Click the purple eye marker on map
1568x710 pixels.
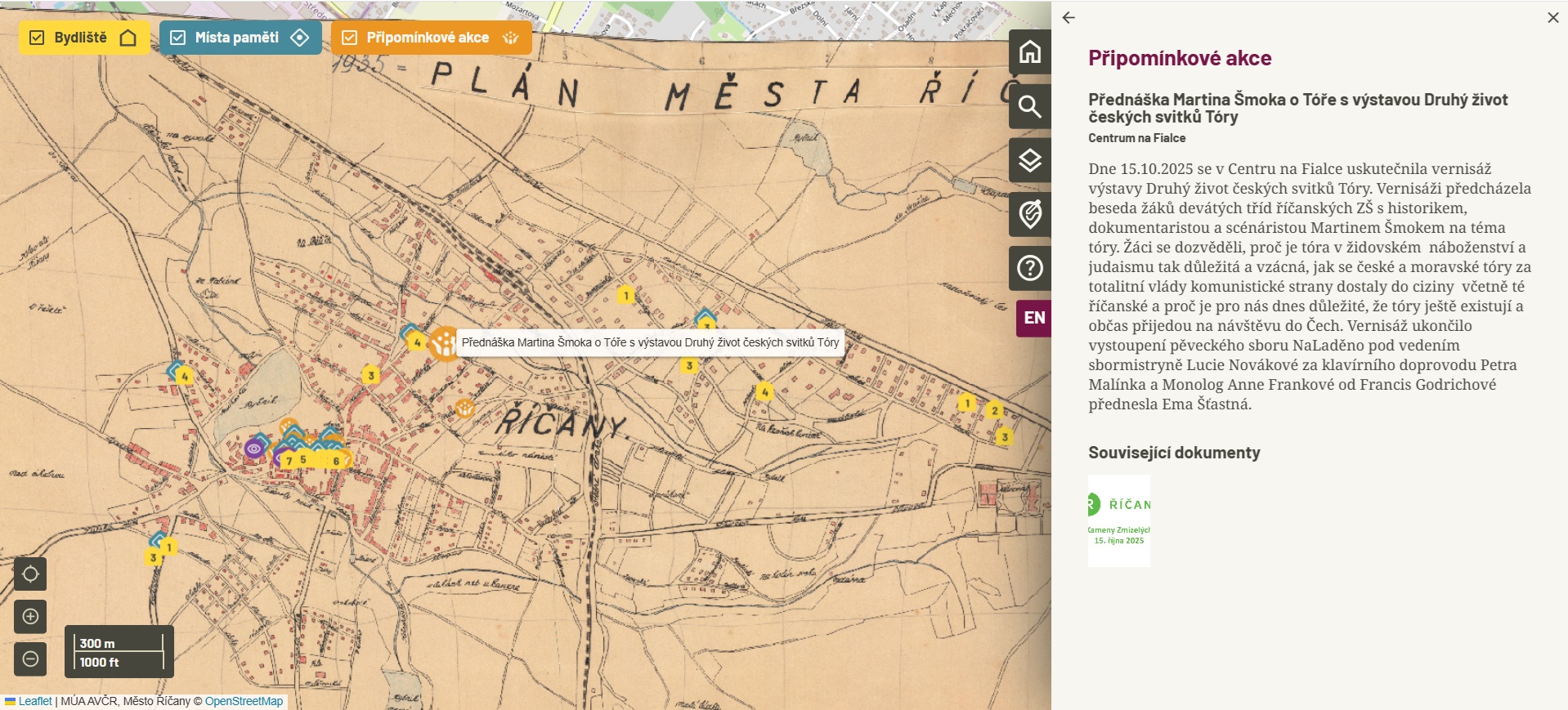(253, 449)
